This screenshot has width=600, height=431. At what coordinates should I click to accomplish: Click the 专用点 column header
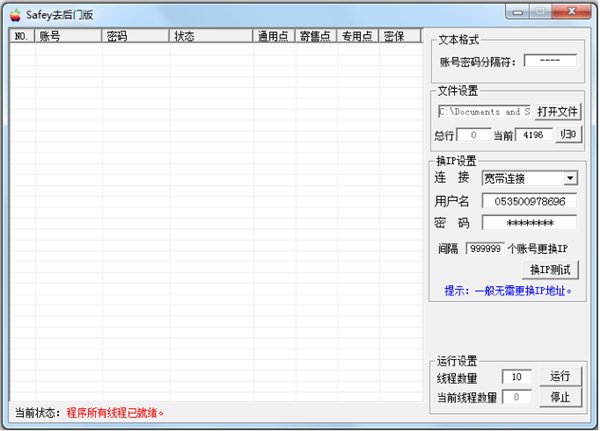[x=358, y=36]
